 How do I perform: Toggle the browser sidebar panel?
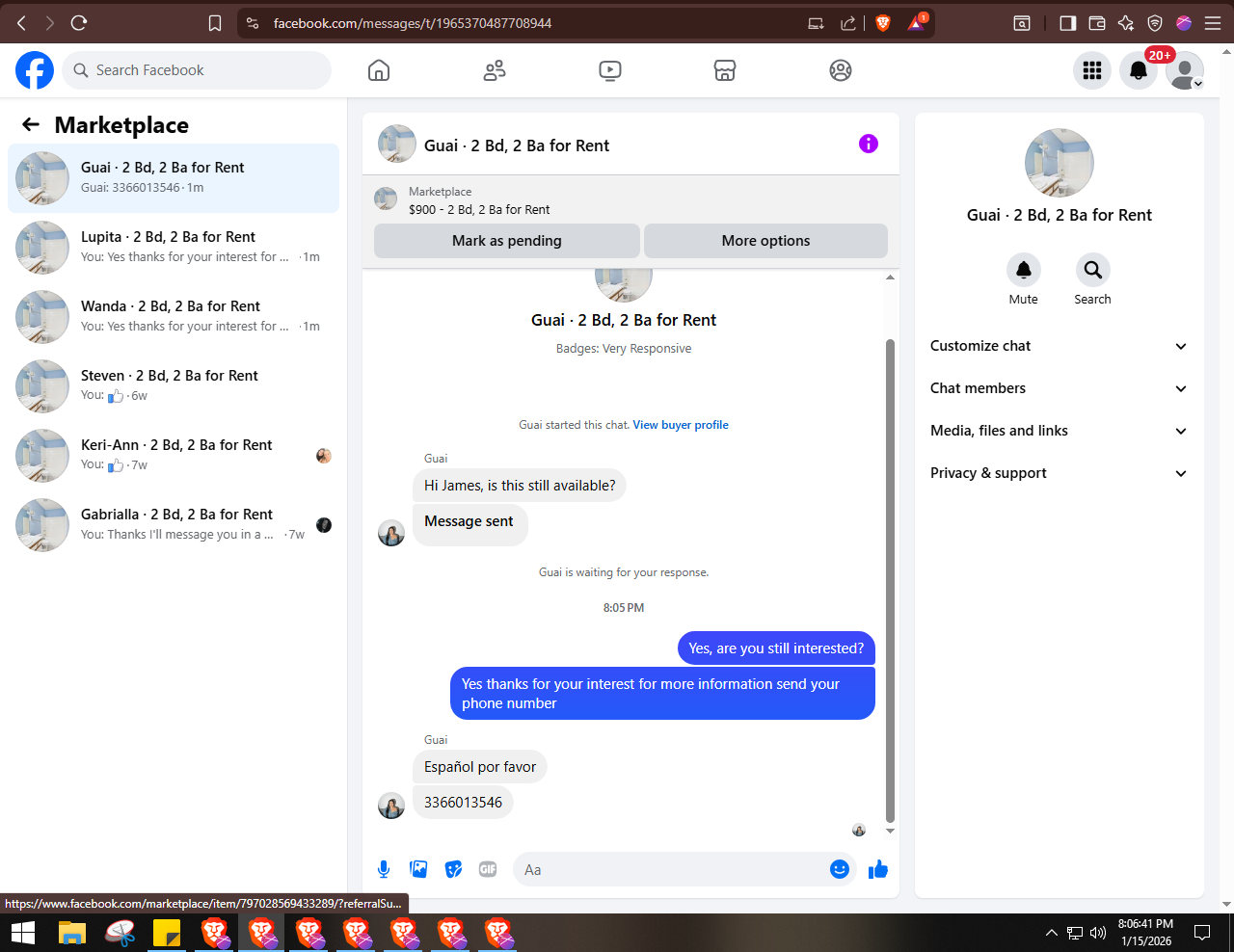pos(1068,23)
